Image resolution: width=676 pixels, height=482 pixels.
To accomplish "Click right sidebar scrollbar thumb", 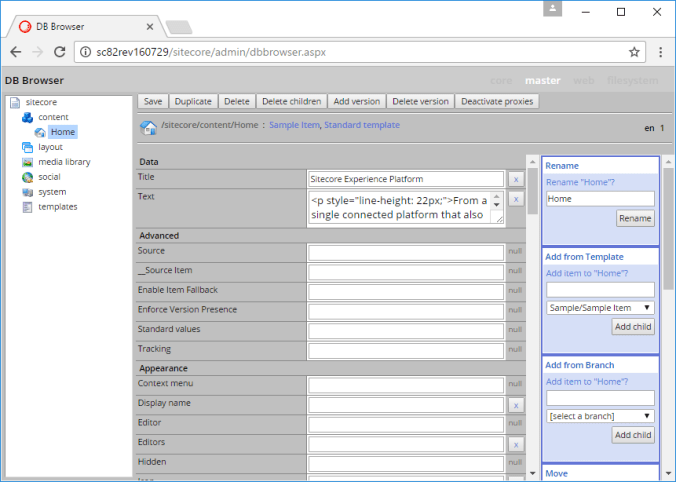I will 668,229.
